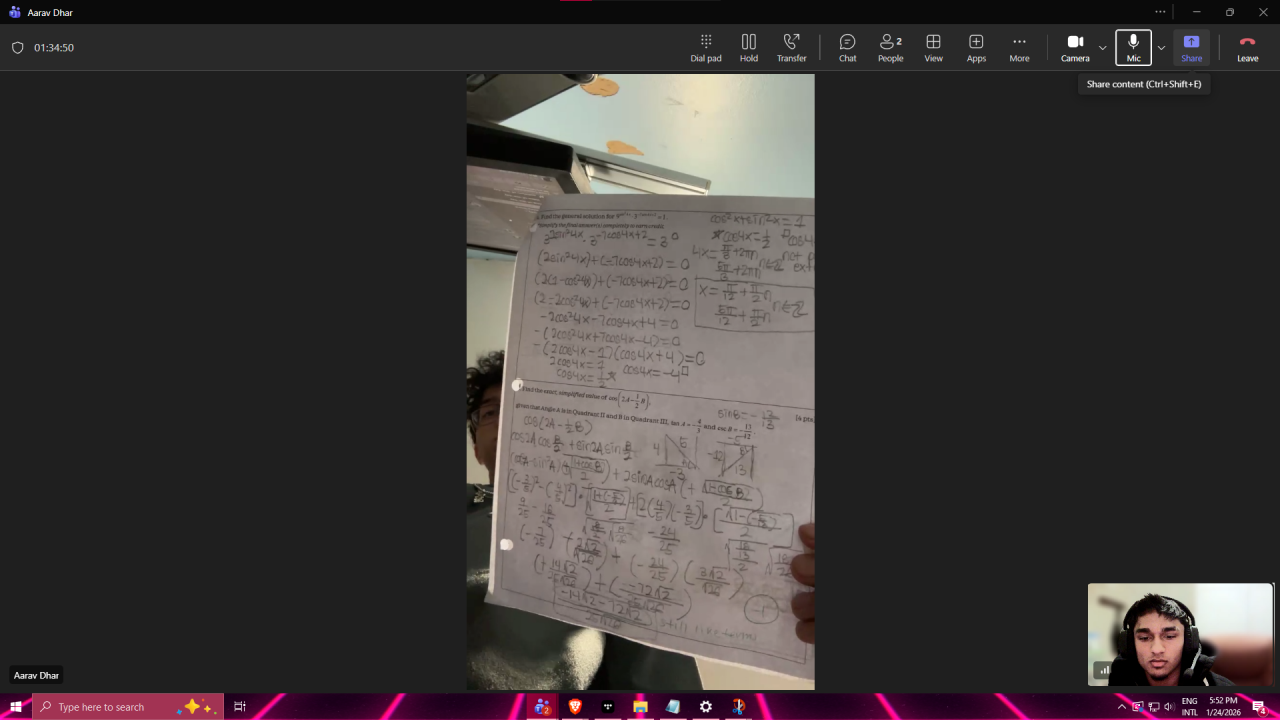Viewport: 1280px width, 720px height.
Task: Leave the call
Action: 1247,47
